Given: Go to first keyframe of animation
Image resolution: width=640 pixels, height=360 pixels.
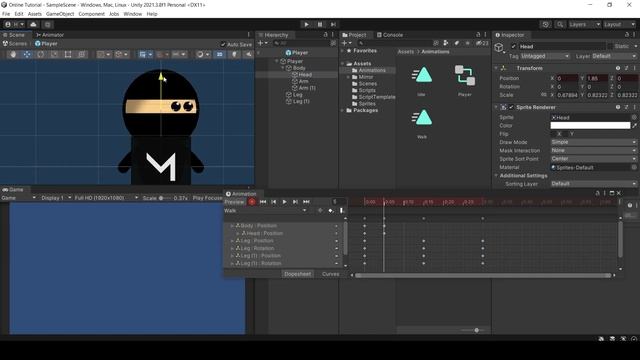Looking at the screenshot, I should (263, 202).
